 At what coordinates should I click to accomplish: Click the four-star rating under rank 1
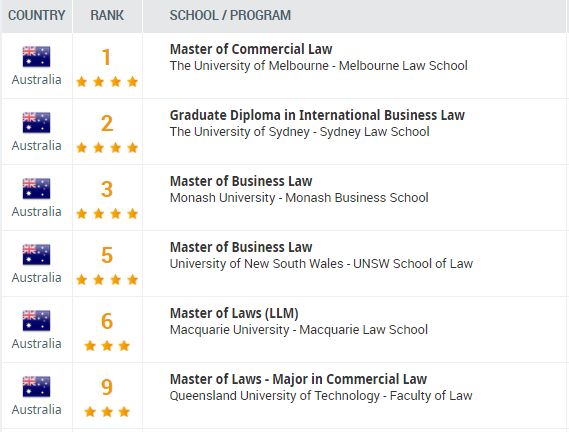107,82
